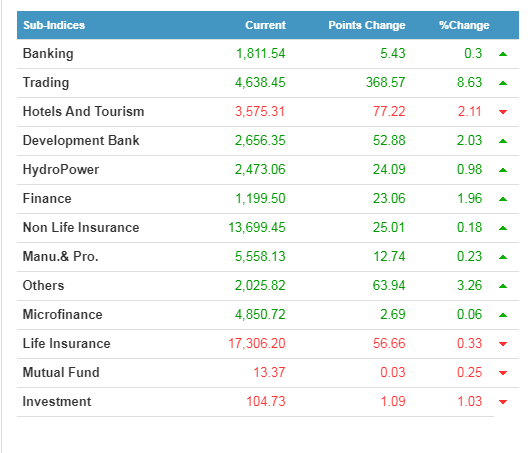Open the Non Life Insurance sub-index
The height and width of the screenshot is (453, 532).
[81, 227]
